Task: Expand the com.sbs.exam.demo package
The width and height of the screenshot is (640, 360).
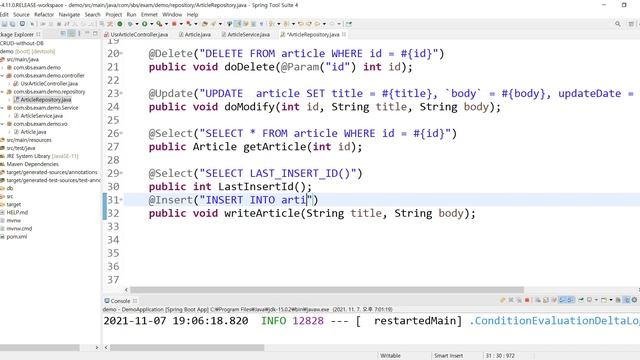Action: click(x=2, y=67)
